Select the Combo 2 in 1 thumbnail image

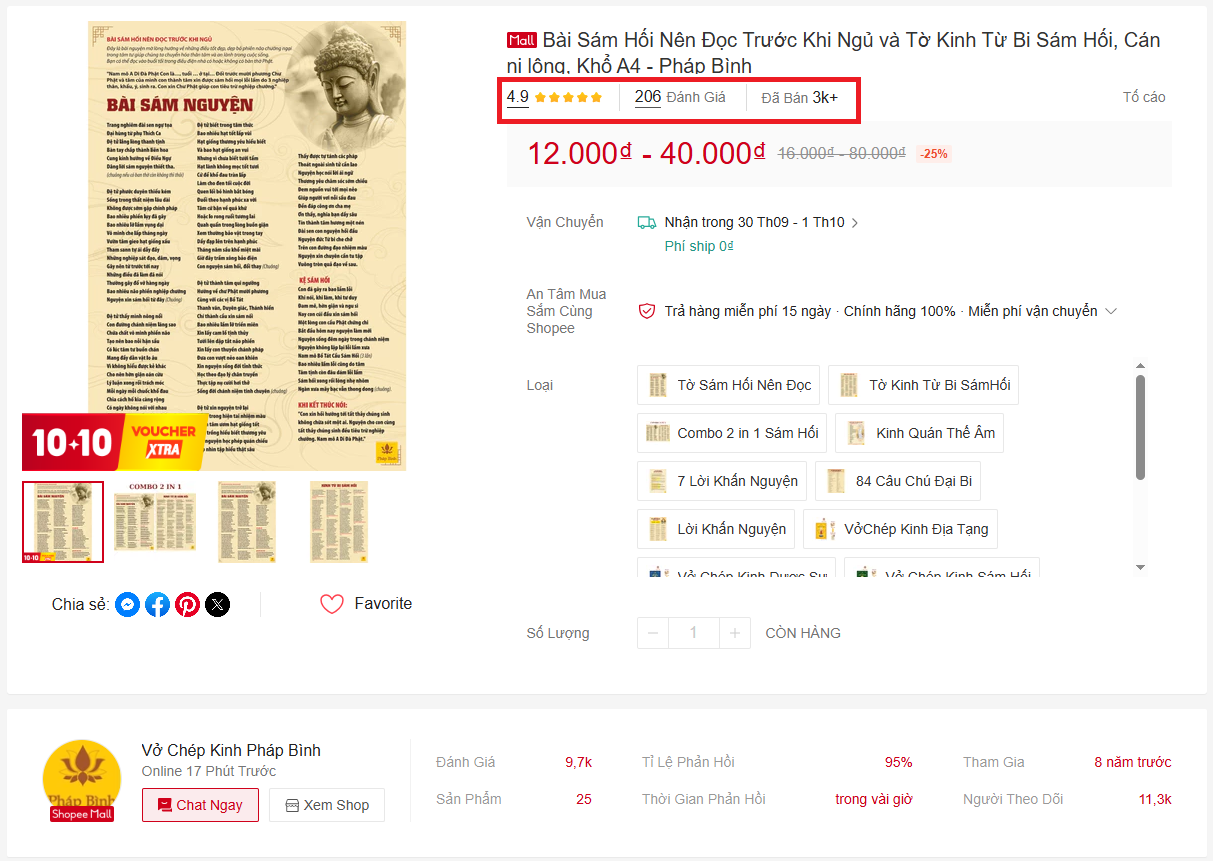[147, 522]
